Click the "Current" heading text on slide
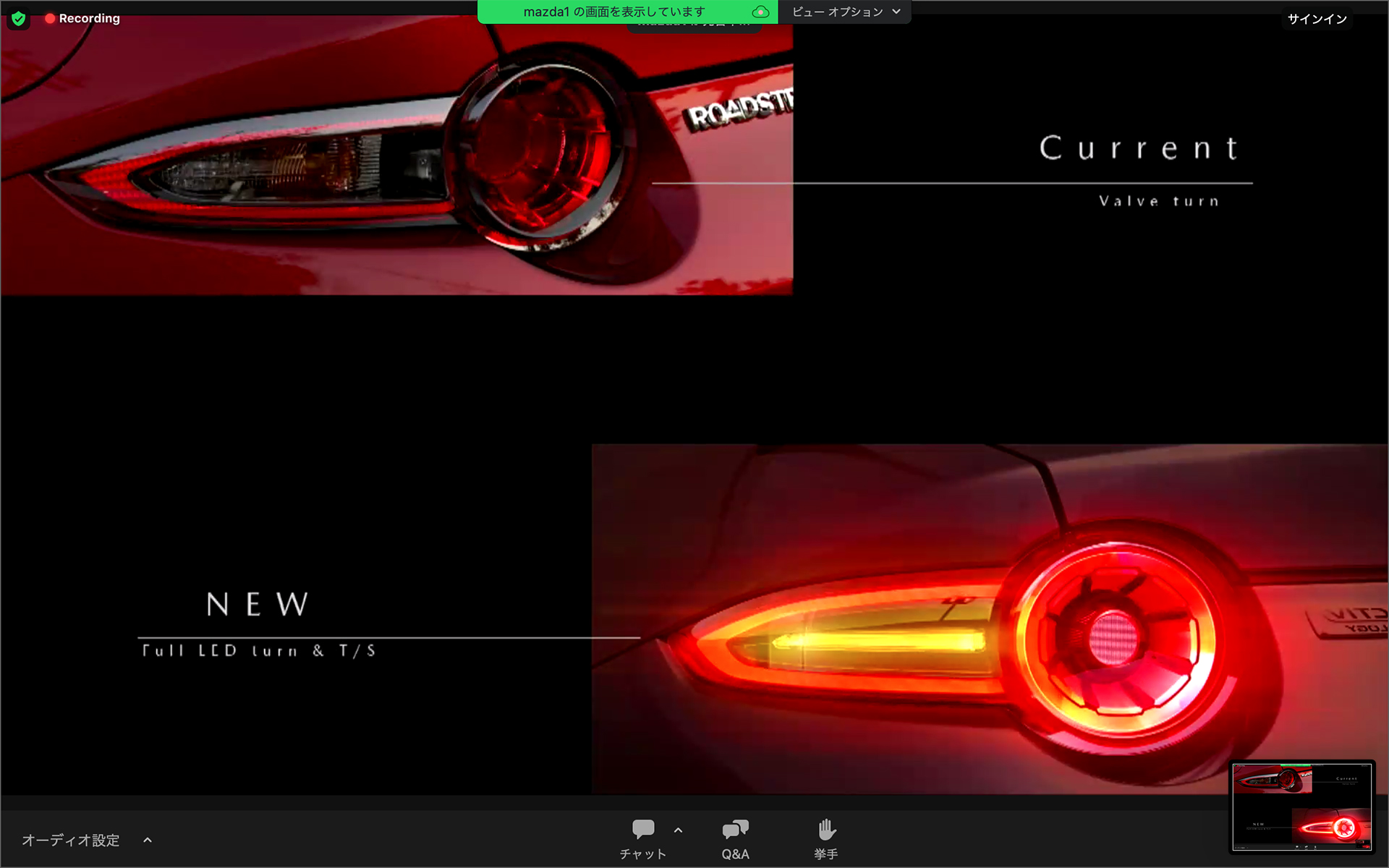The width and height of the screenshot is (1389, 868). pos(1139,148)
